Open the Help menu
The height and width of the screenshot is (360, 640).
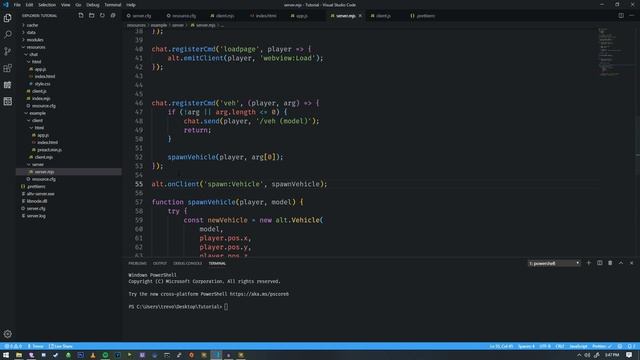click(131, 5)
